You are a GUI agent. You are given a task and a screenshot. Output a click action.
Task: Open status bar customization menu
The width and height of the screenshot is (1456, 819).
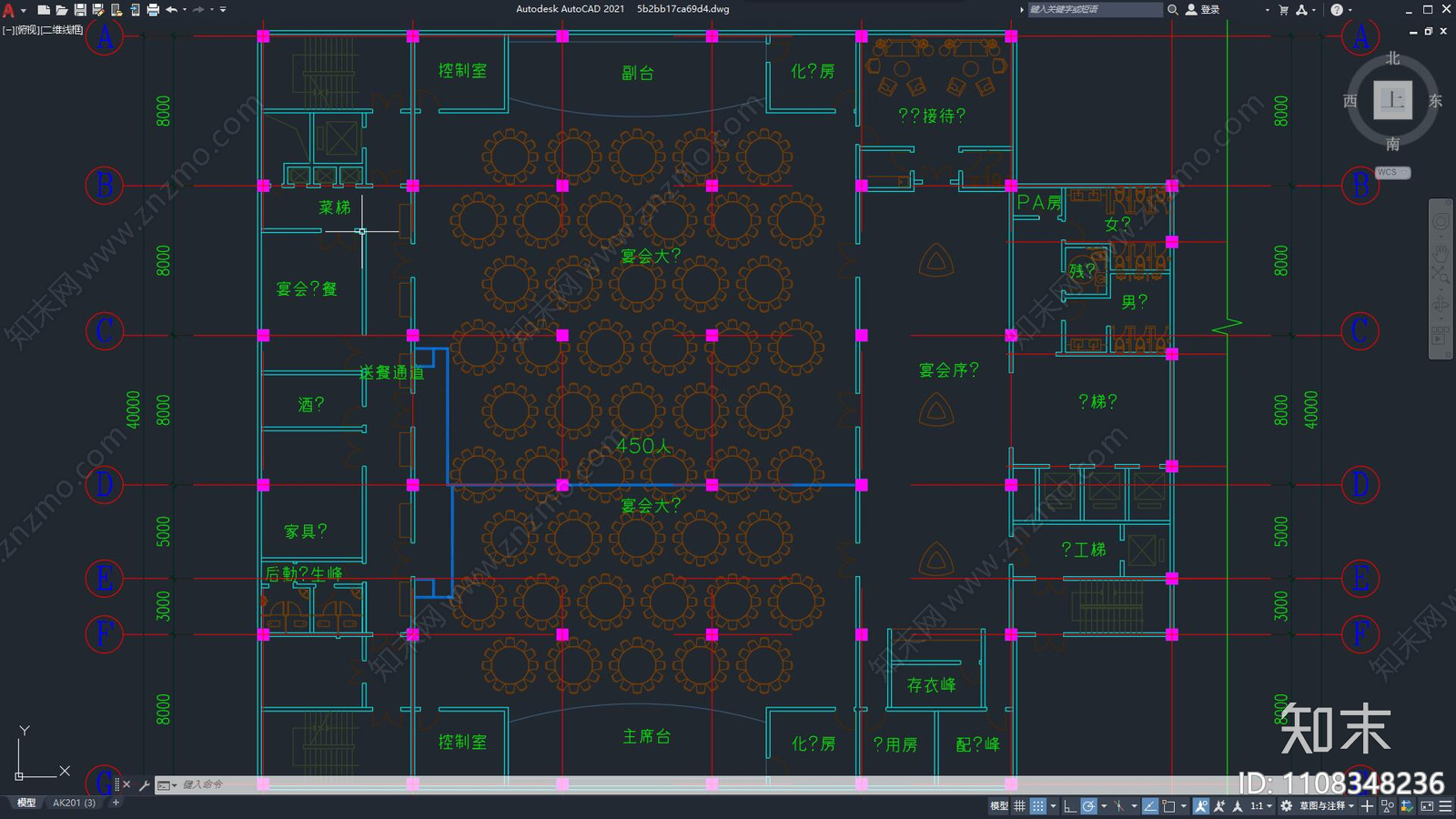1445,806
